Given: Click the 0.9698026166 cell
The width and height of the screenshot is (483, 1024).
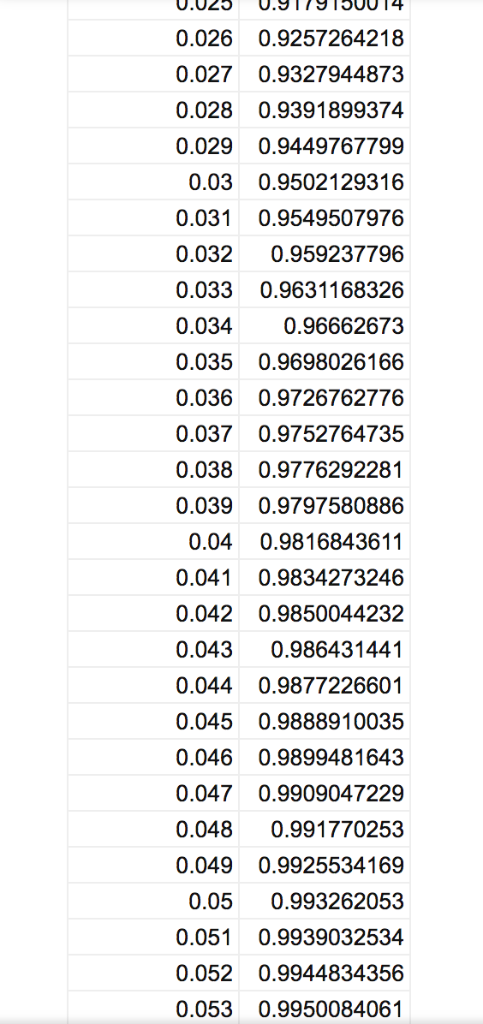Looking at the screenshot, I should pyautogui.click(x=324, y=361).
